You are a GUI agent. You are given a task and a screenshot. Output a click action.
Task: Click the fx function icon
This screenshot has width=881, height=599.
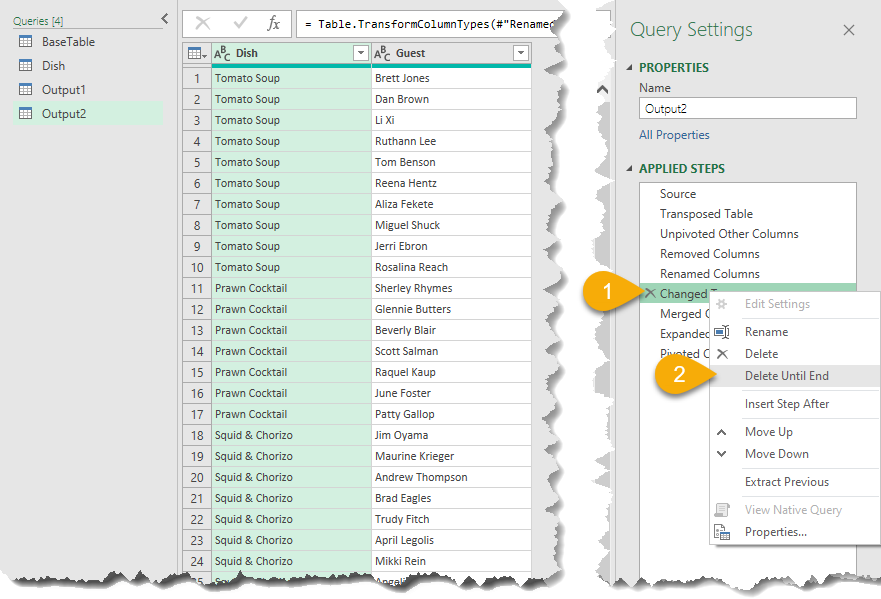pos(273,23)
